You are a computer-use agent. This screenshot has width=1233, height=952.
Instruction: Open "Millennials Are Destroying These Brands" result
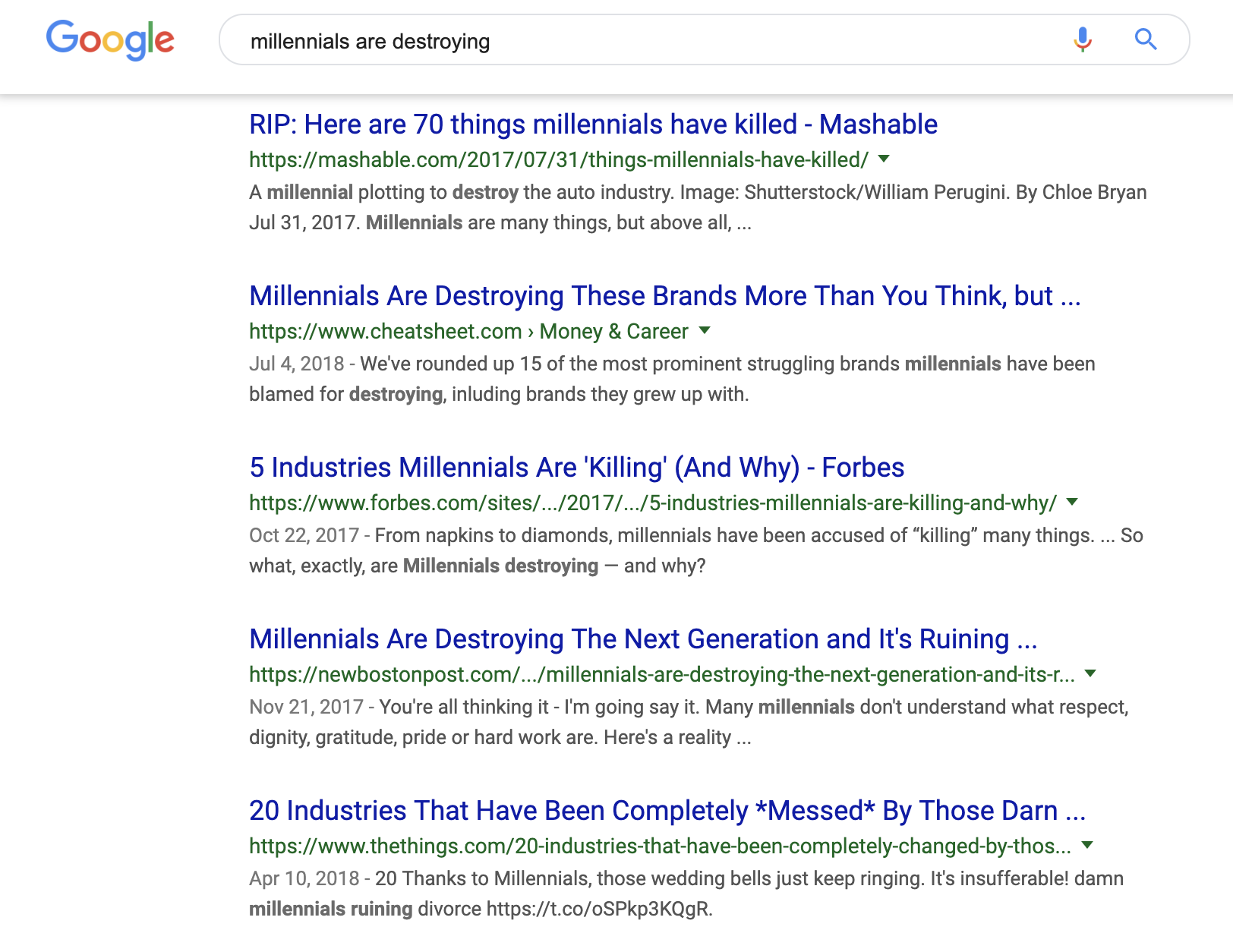[665, 296]
